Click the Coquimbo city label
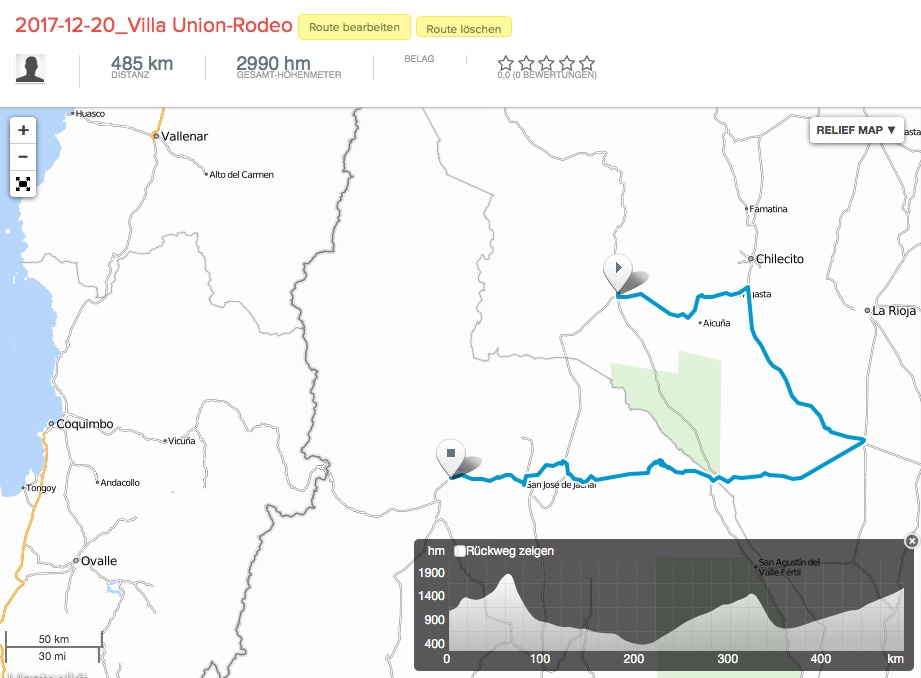921x678 pixels. click(85, 424)
